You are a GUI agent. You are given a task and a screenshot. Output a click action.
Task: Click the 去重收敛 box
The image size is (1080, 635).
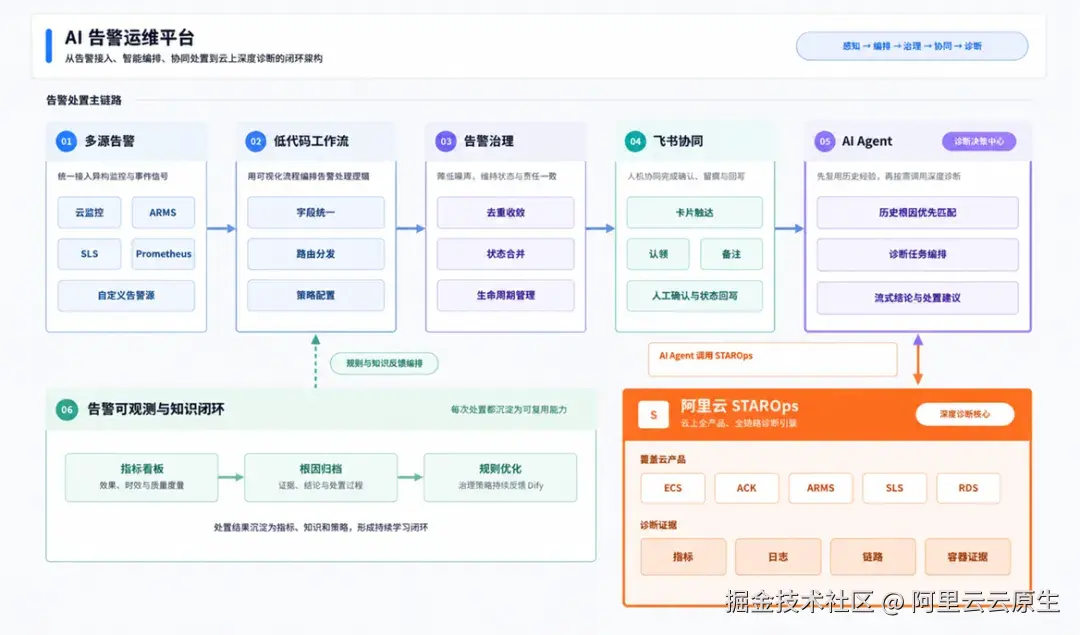pyautogui.click(x=506, y=212)
